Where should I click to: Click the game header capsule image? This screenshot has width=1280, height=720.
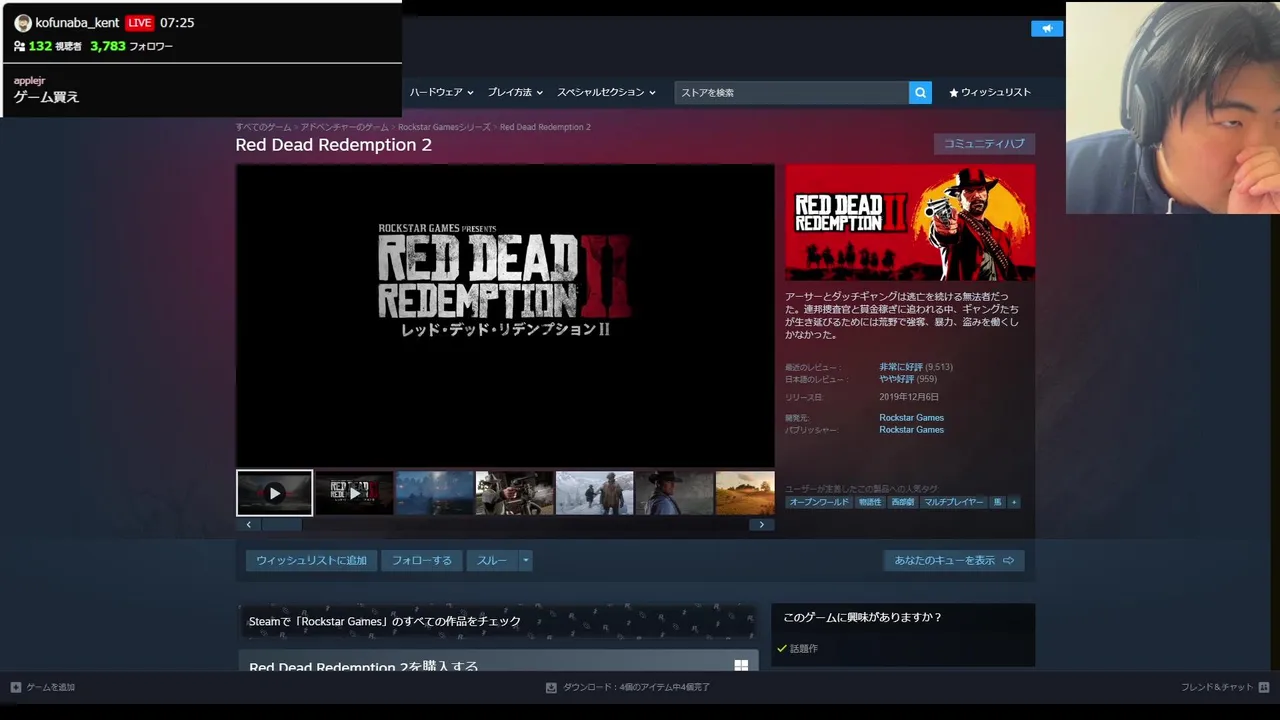910,223
